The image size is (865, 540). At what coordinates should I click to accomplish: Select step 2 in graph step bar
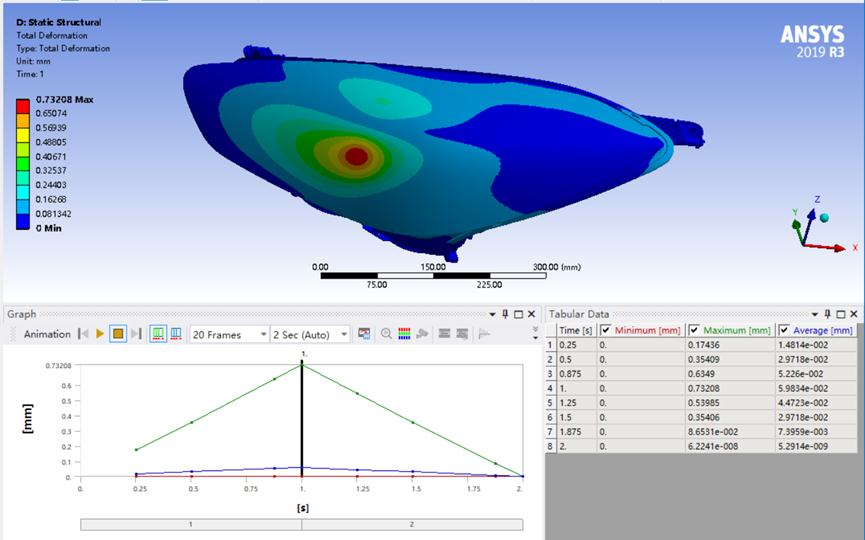[x=412, y=524]
